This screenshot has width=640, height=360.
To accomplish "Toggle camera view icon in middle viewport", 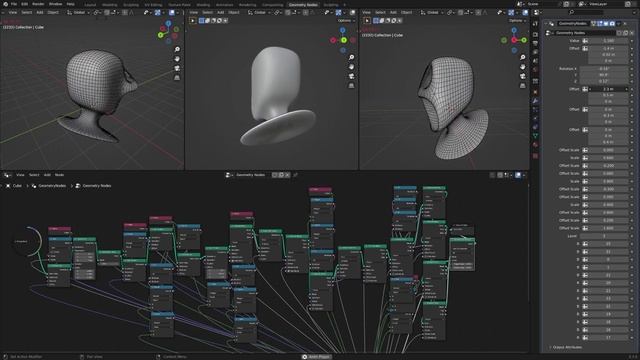I will tap(351, 76).
